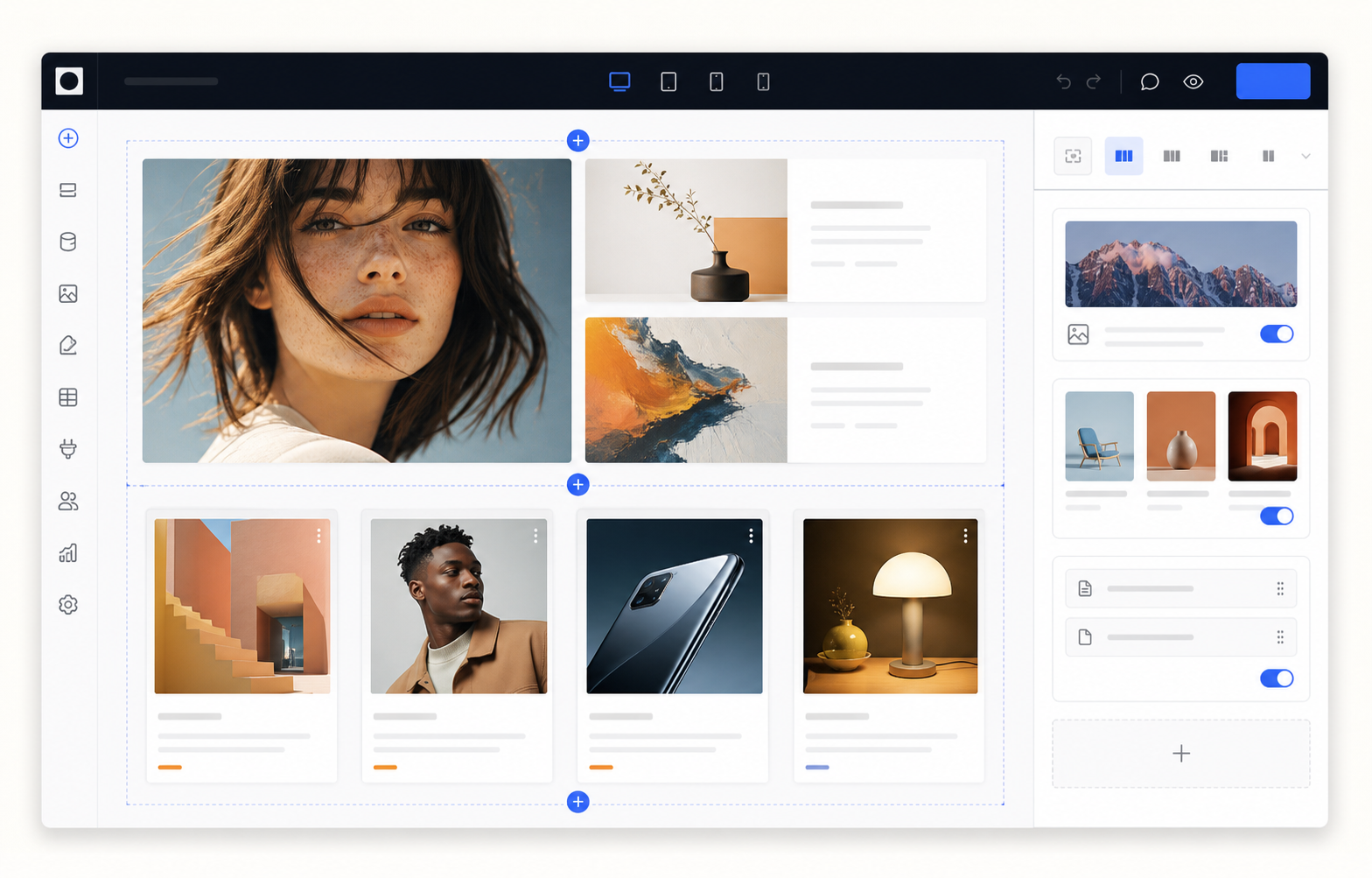This screenshot has width=1372, height=878.
Task: Click the blank page icon in second row
Action: tap(1085, 637)
